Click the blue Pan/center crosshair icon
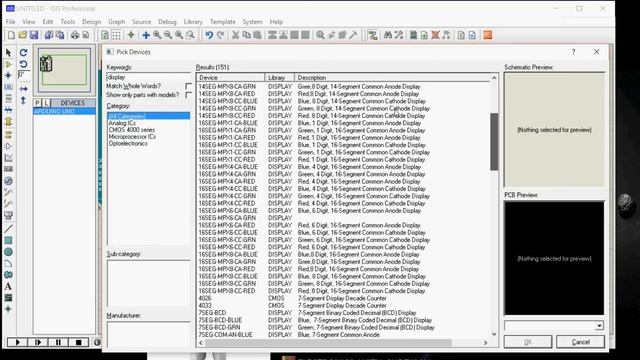The height and width of the screenshot is (360, 640). pyautogui.click(x=146, y=35)
